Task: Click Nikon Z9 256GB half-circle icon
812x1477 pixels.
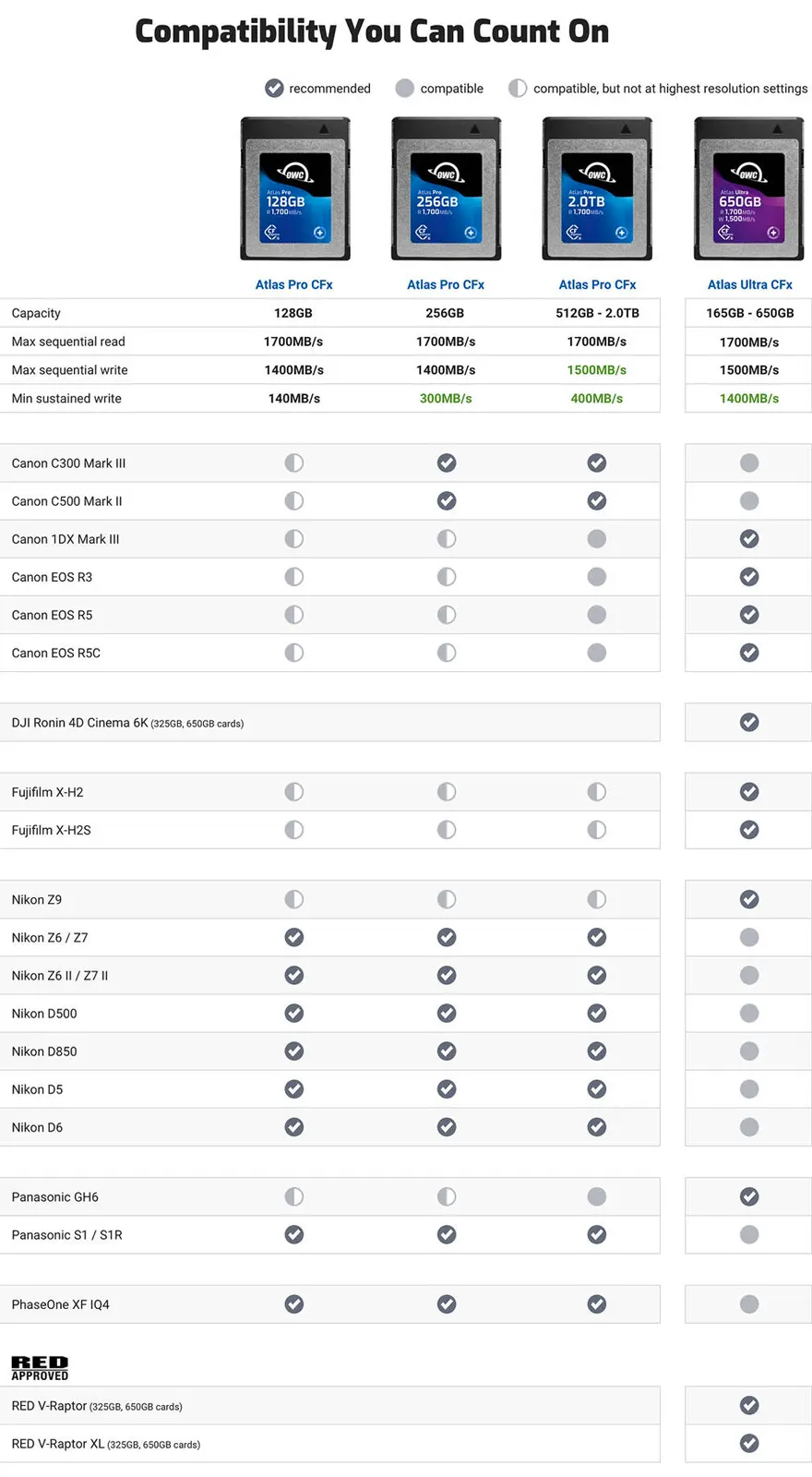Action: coord(447,898)
